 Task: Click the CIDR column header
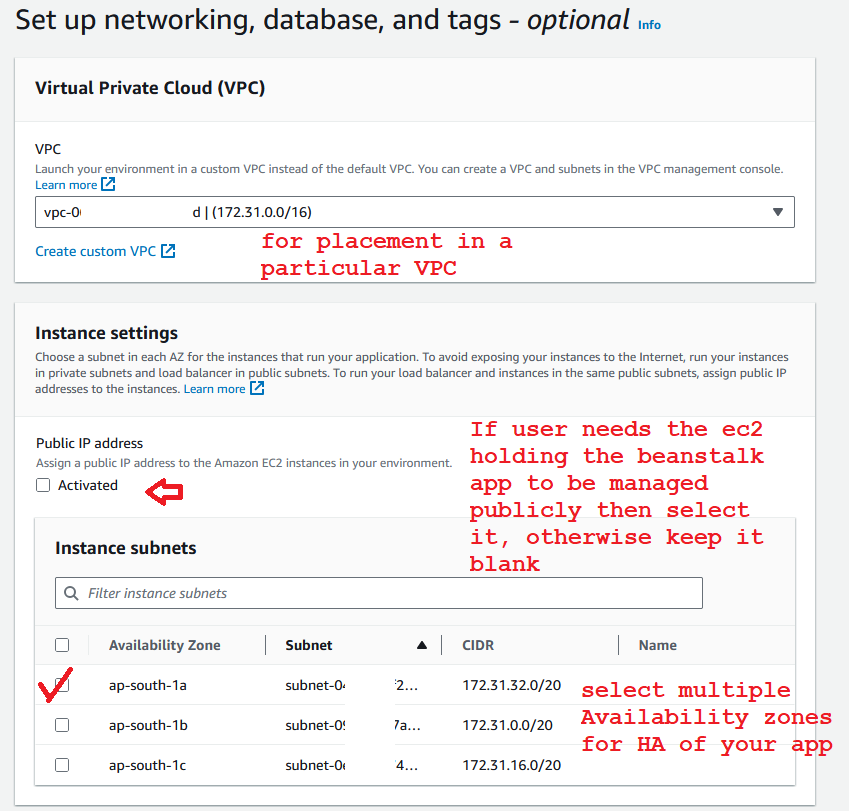click(x=478, y=645)
